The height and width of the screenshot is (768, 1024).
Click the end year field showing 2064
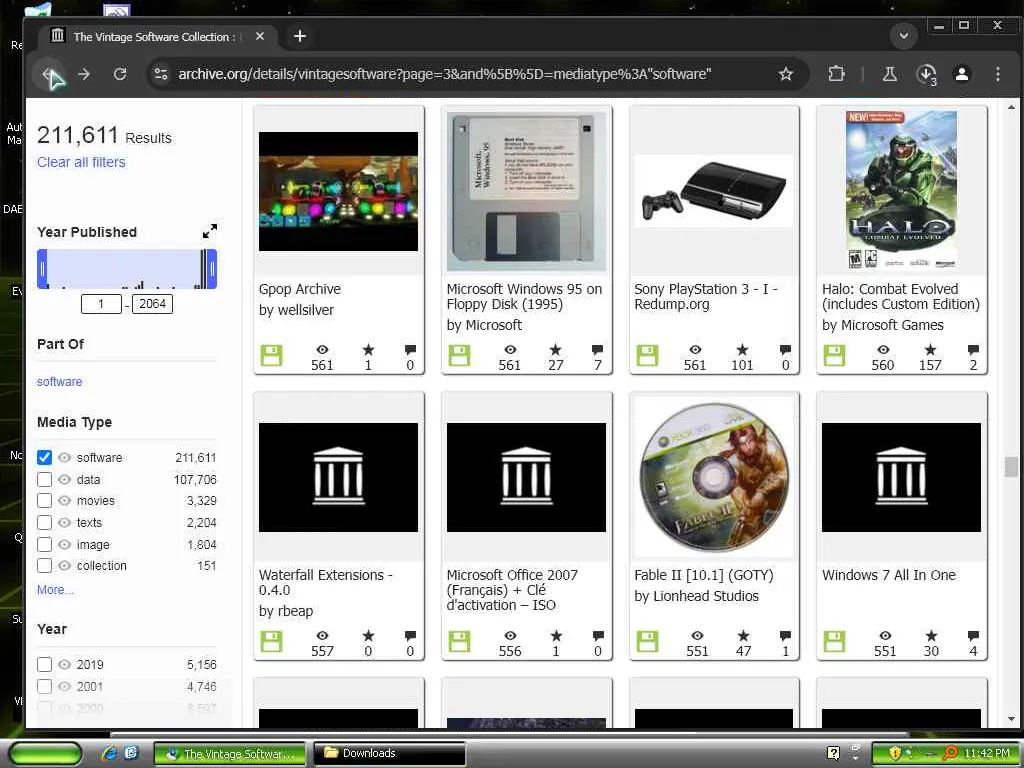152,304
